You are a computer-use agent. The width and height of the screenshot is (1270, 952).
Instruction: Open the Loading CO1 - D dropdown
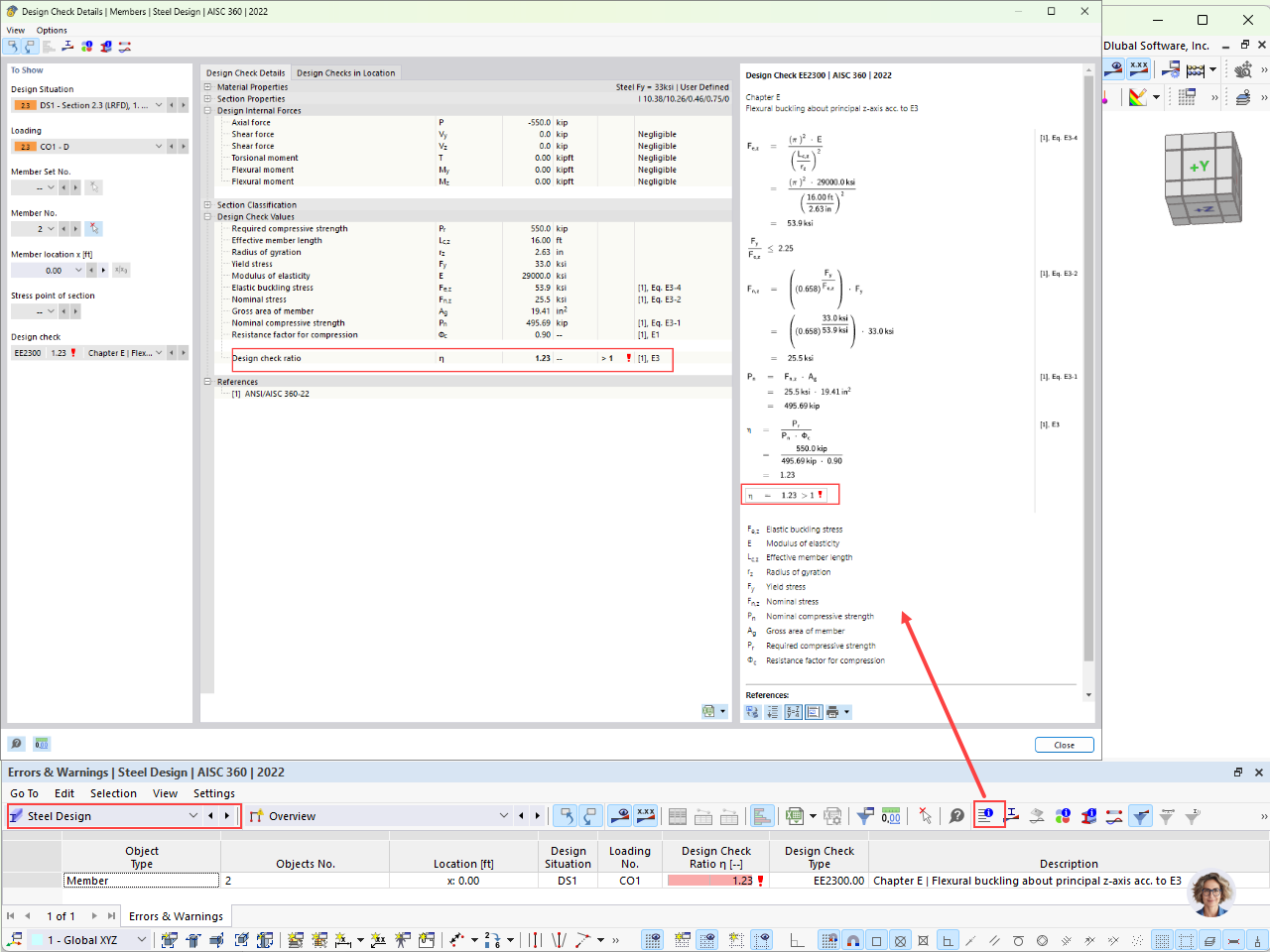coord(159,147)
